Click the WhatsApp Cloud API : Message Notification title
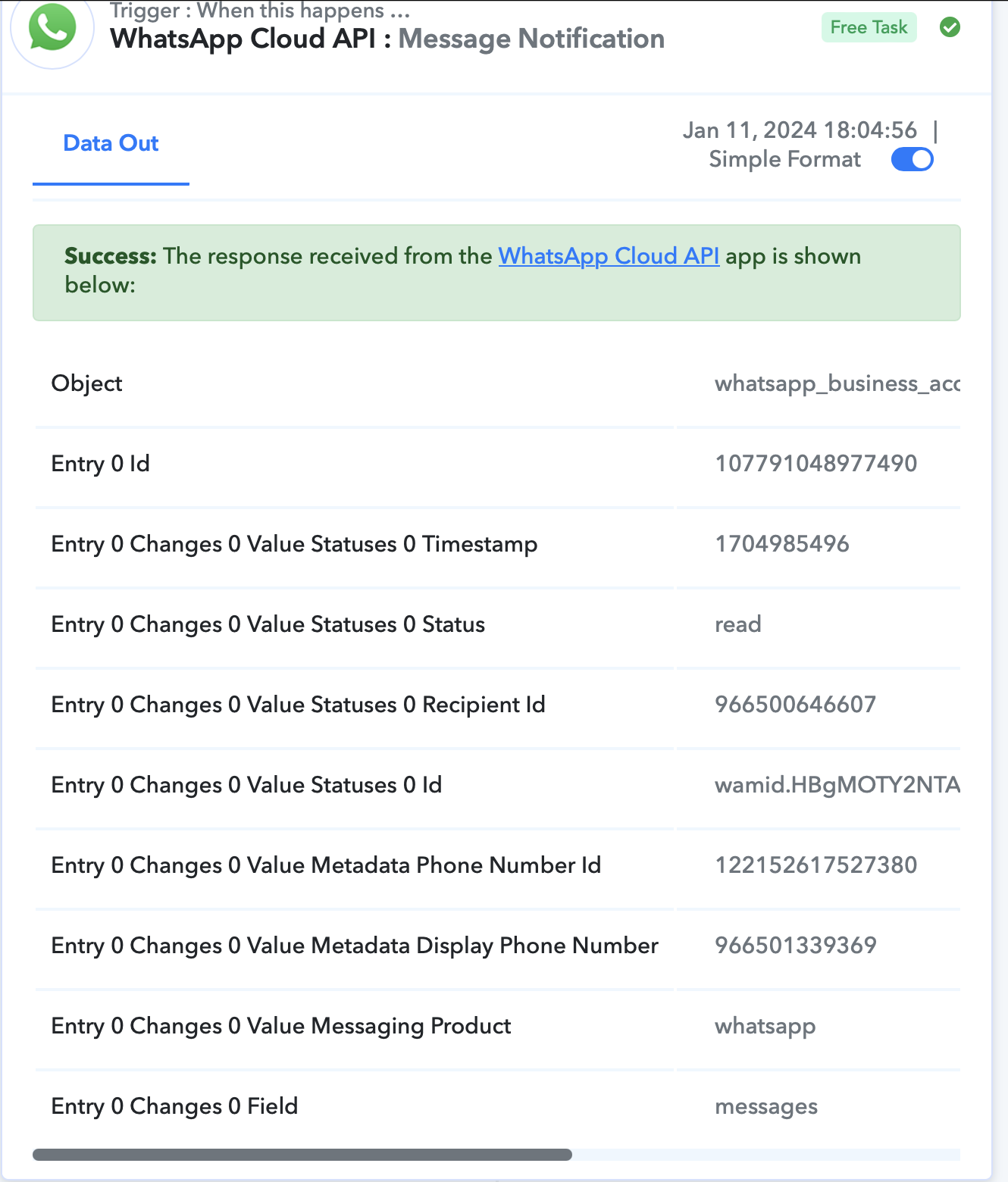The image size is (1008, 1182). point(387,39)
